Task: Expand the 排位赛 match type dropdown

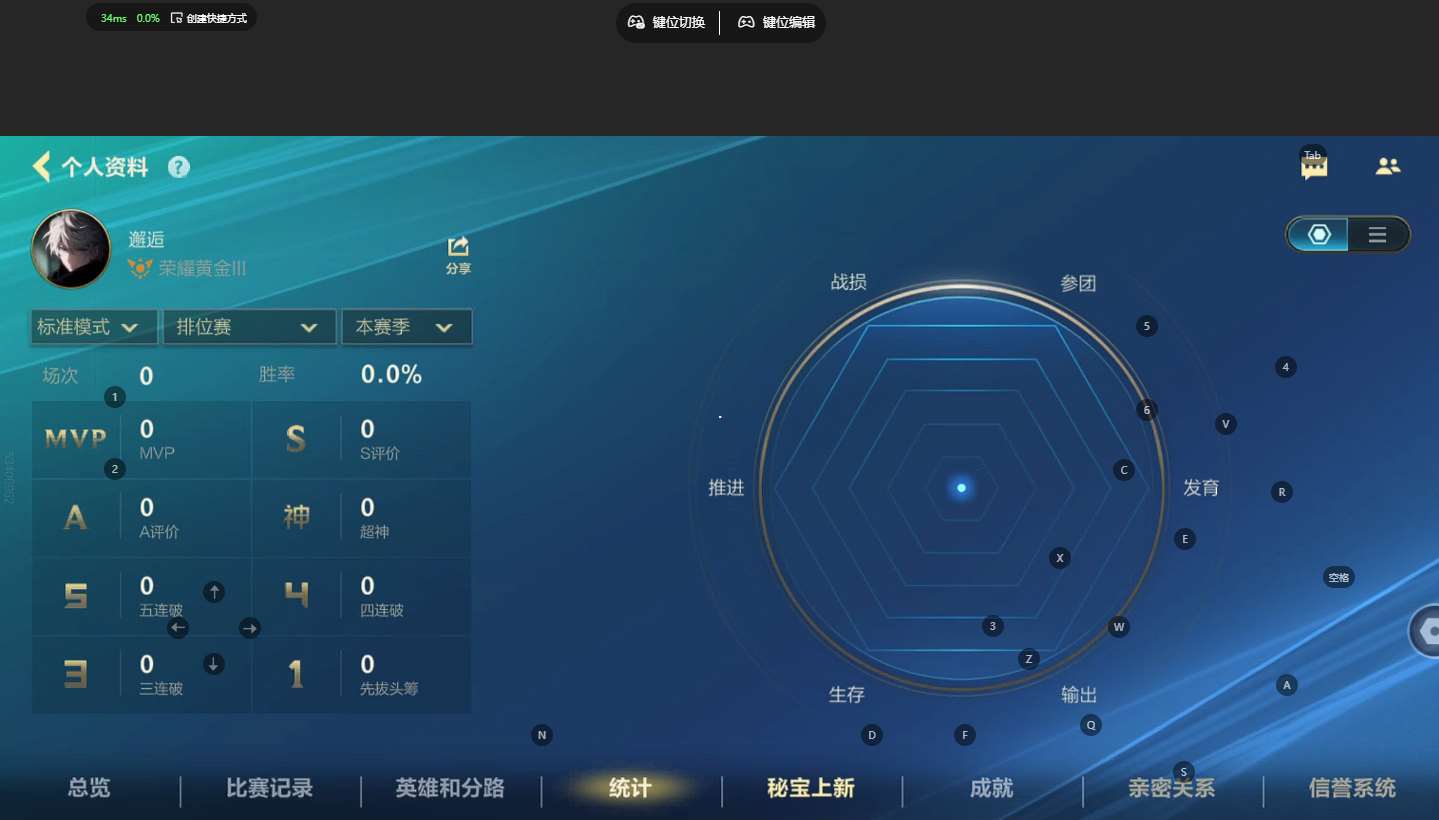Action: [249, 327]
